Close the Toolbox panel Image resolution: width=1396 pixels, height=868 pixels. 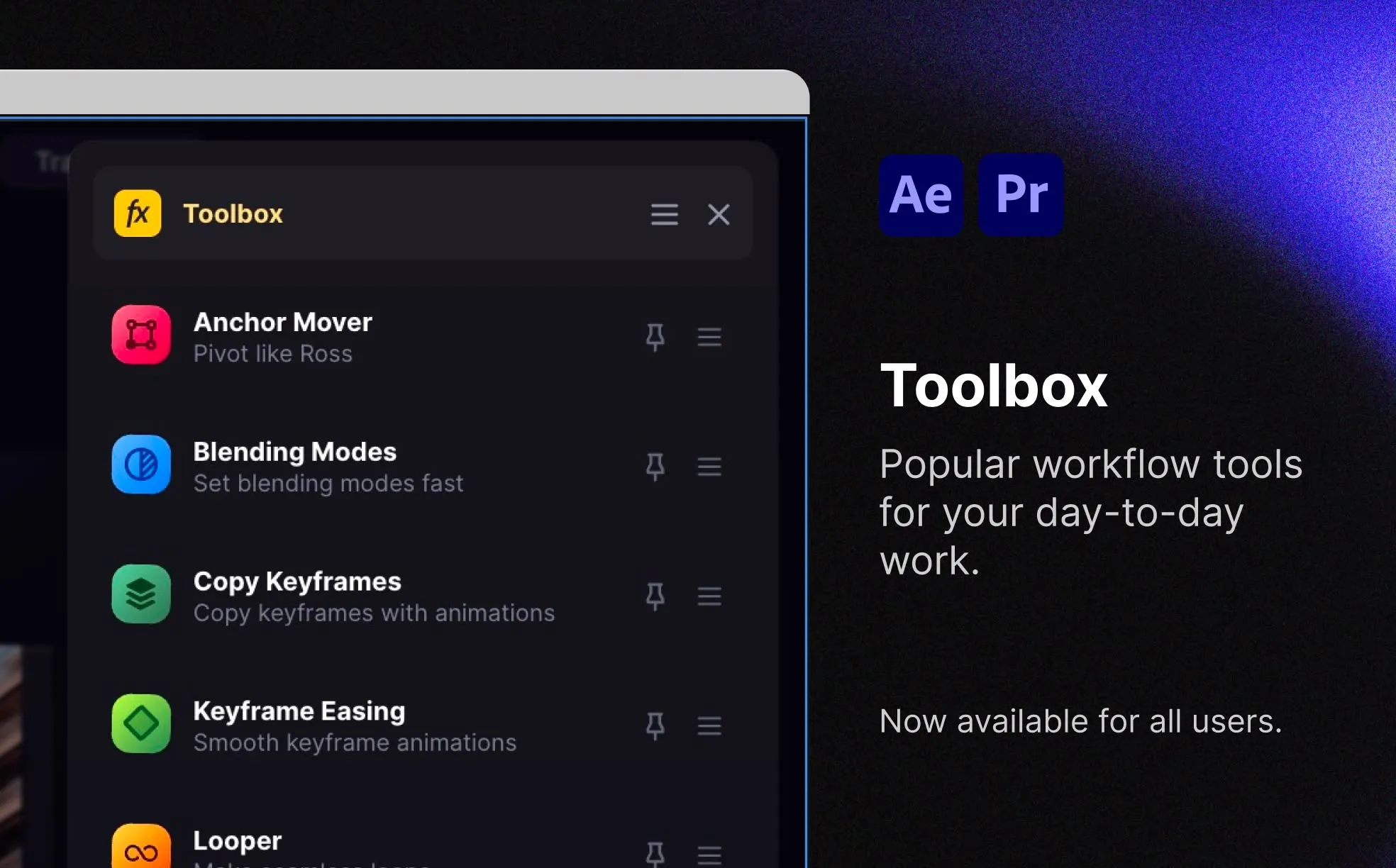point(719,214)
